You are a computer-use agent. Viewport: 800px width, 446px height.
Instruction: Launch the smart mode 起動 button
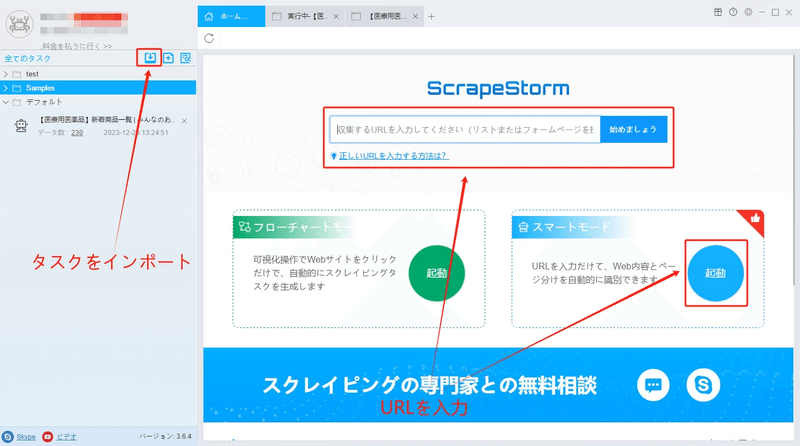(x=715, y=273)
